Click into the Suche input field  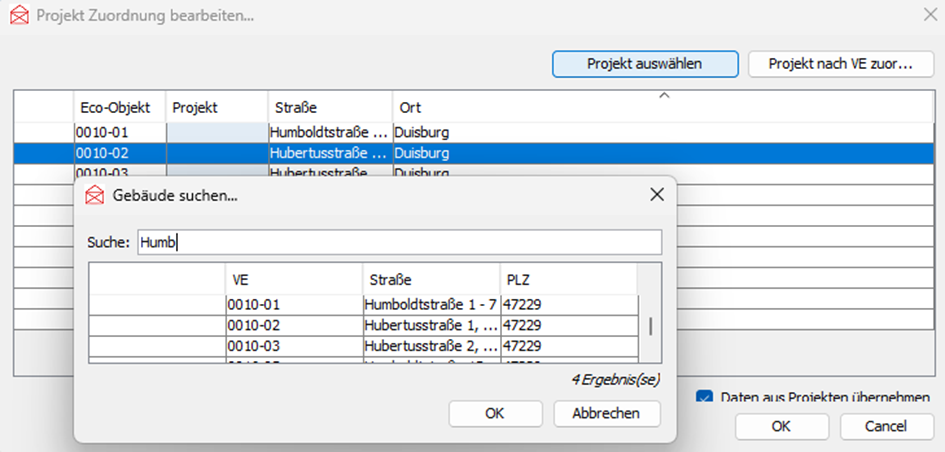(x=400, y=242)
